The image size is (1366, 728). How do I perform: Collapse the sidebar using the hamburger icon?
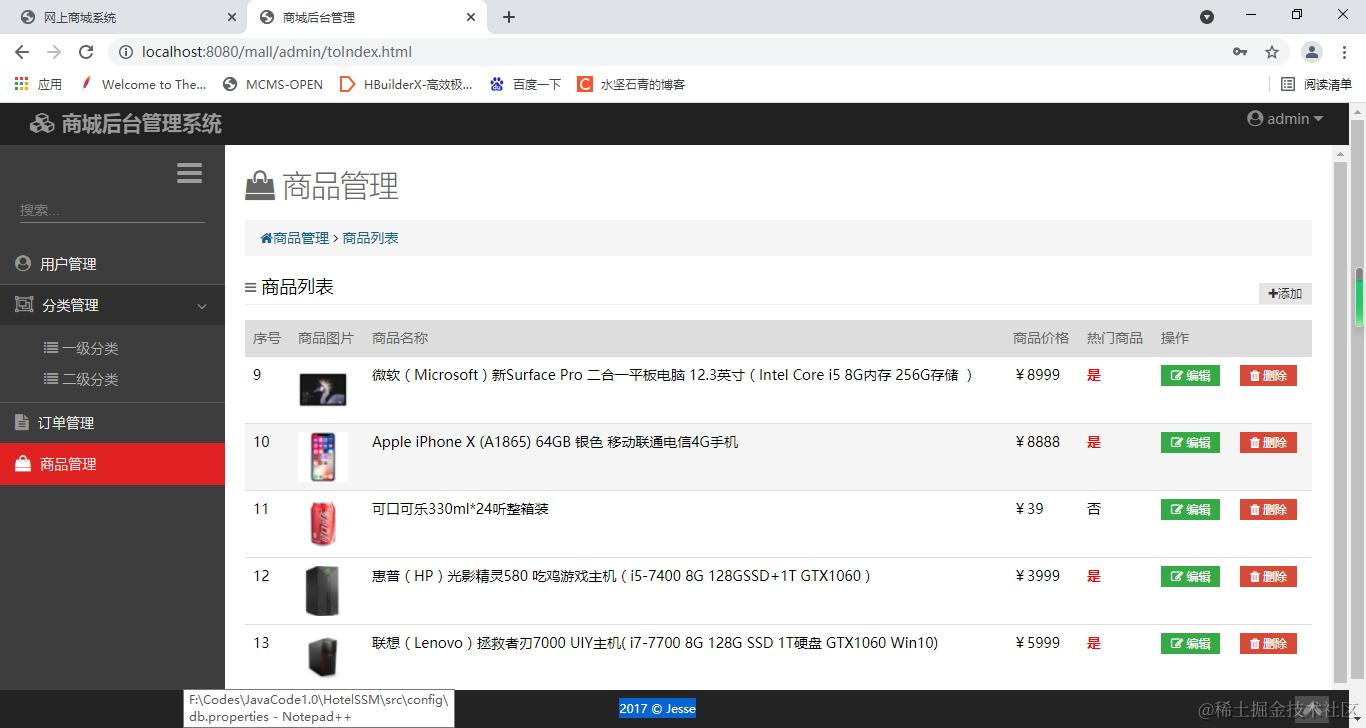(189, 172)
